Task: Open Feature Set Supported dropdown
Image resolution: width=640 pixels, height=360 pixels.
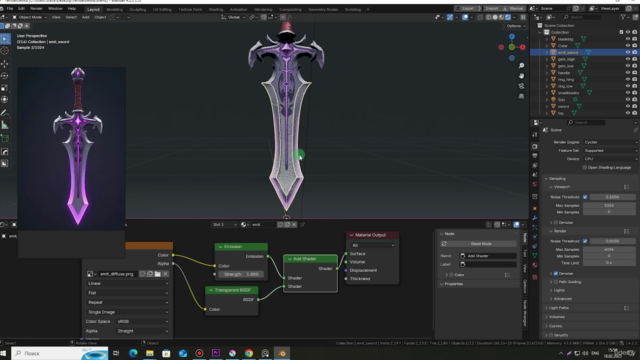Action: point(610,151)
